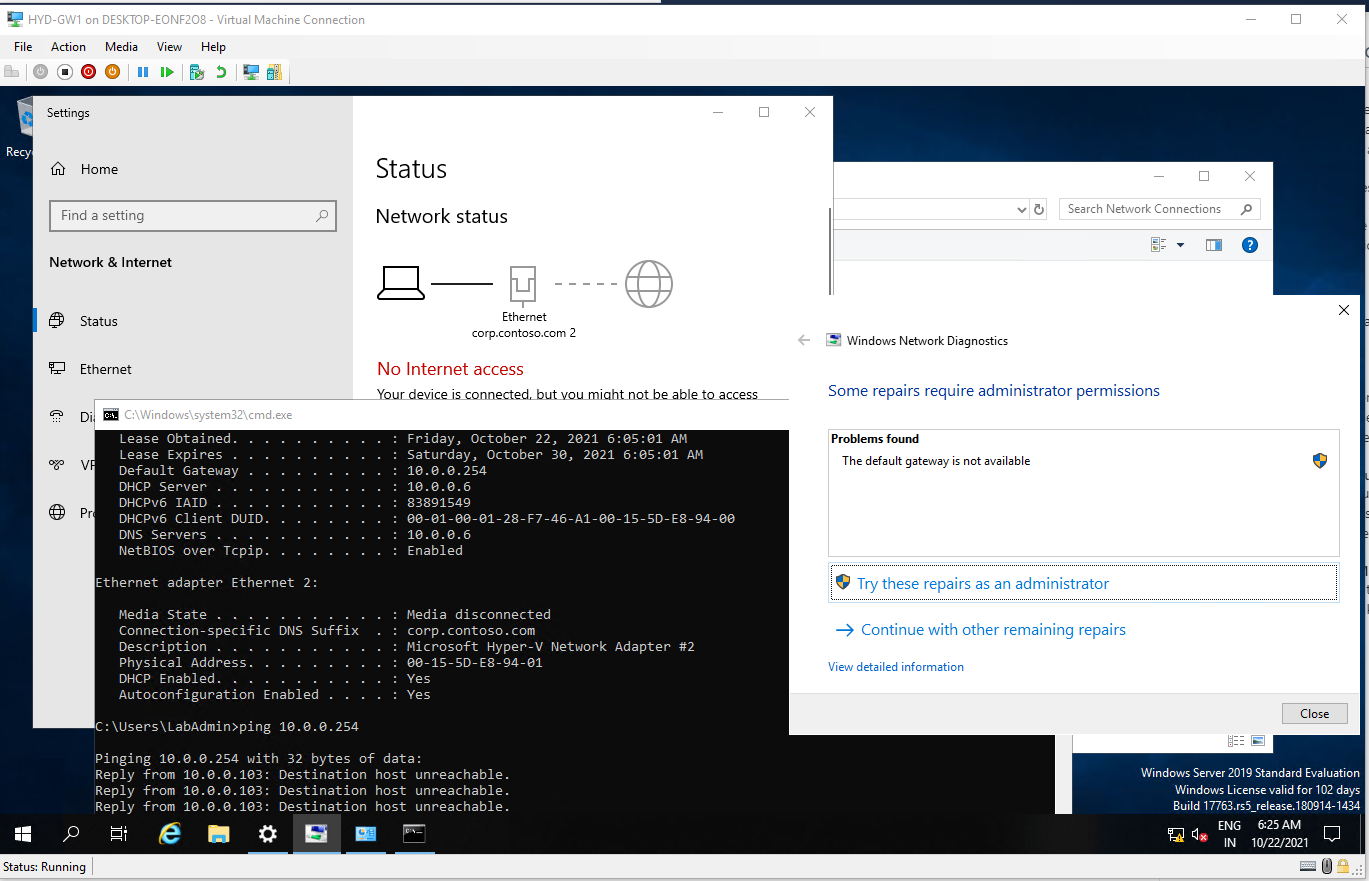Refresh the Network Connections window

[1039, 209]
